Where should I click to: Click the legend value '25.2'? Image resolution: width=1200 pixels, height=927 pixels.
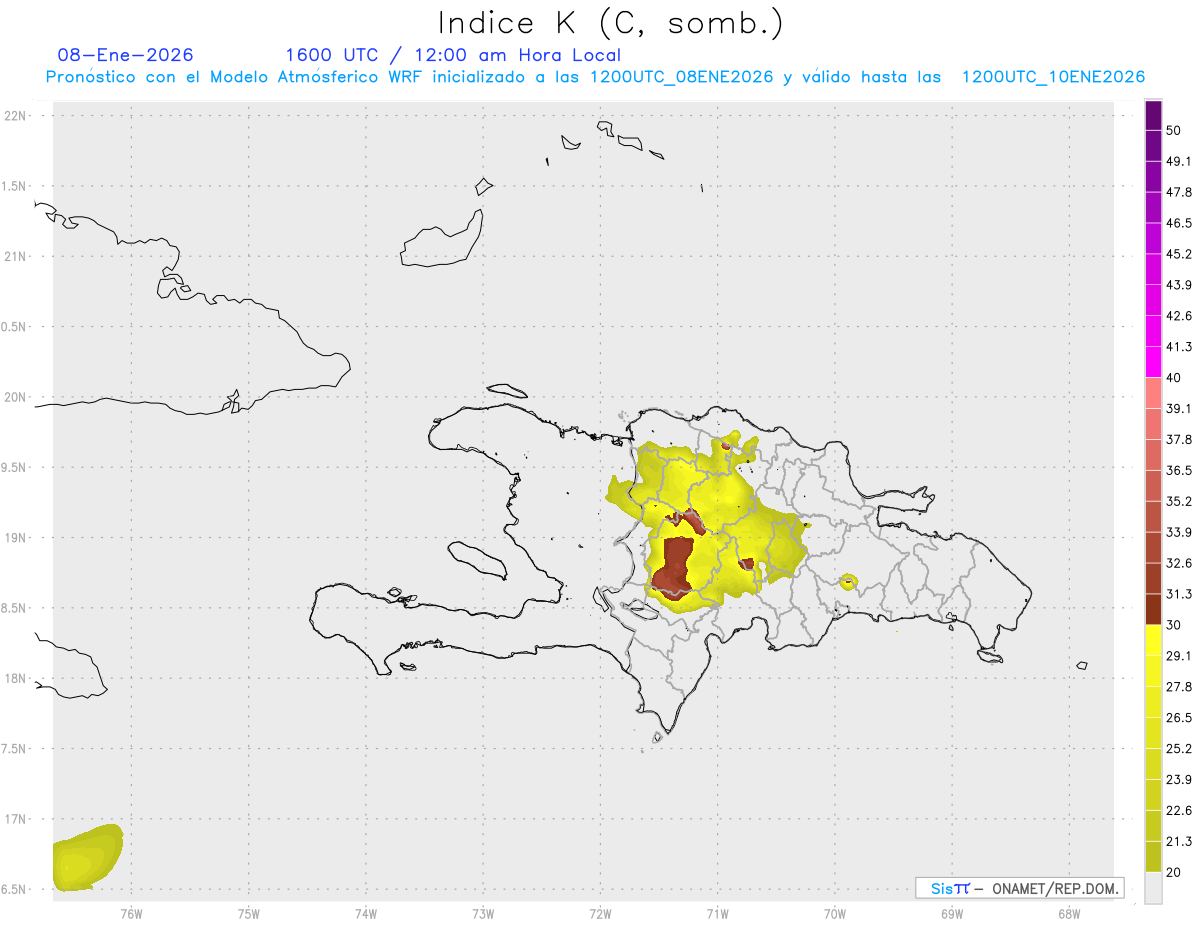[x=1179, y=749]
